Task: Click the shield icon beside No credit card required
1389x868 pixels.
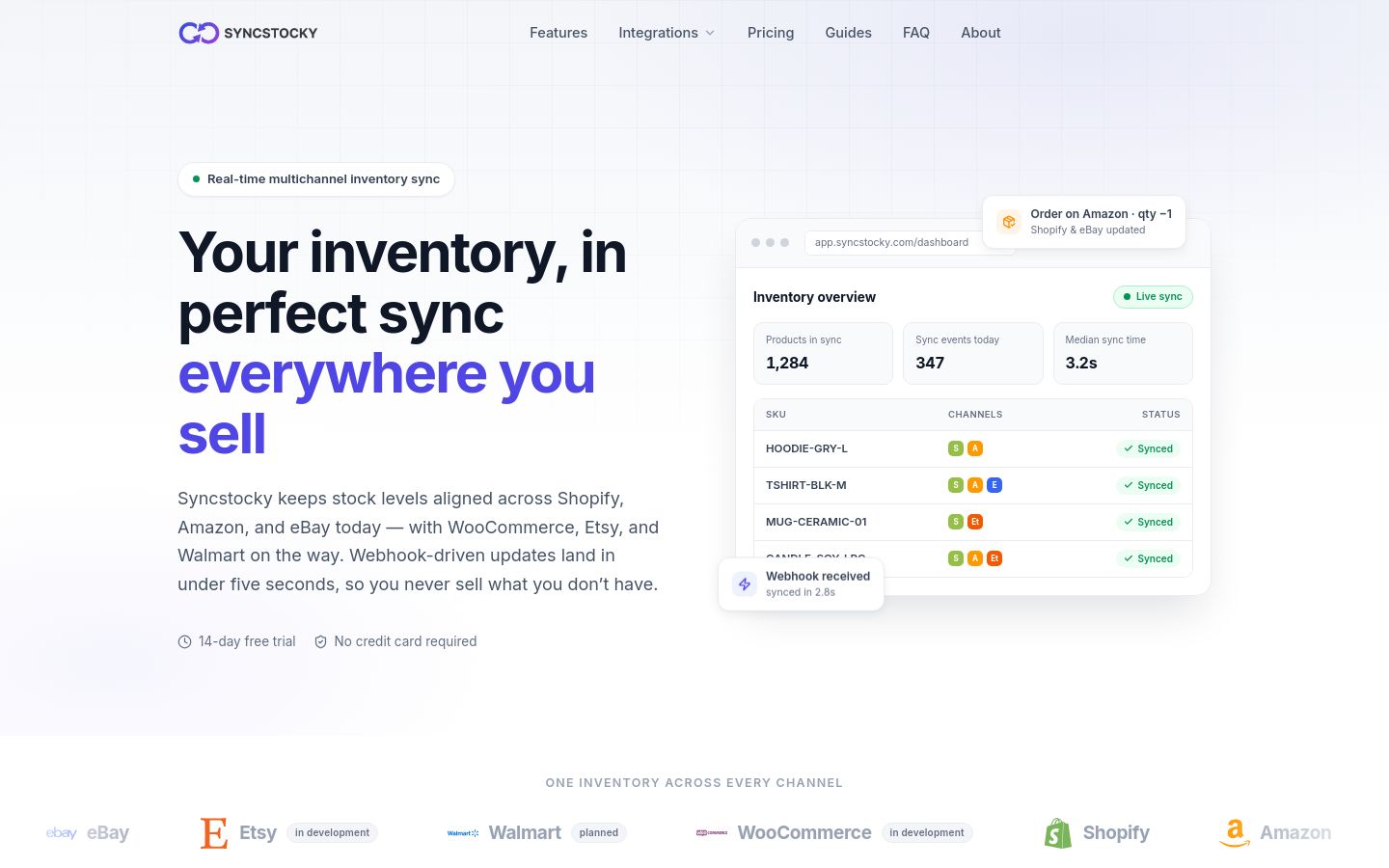Action: click(321, 641)
